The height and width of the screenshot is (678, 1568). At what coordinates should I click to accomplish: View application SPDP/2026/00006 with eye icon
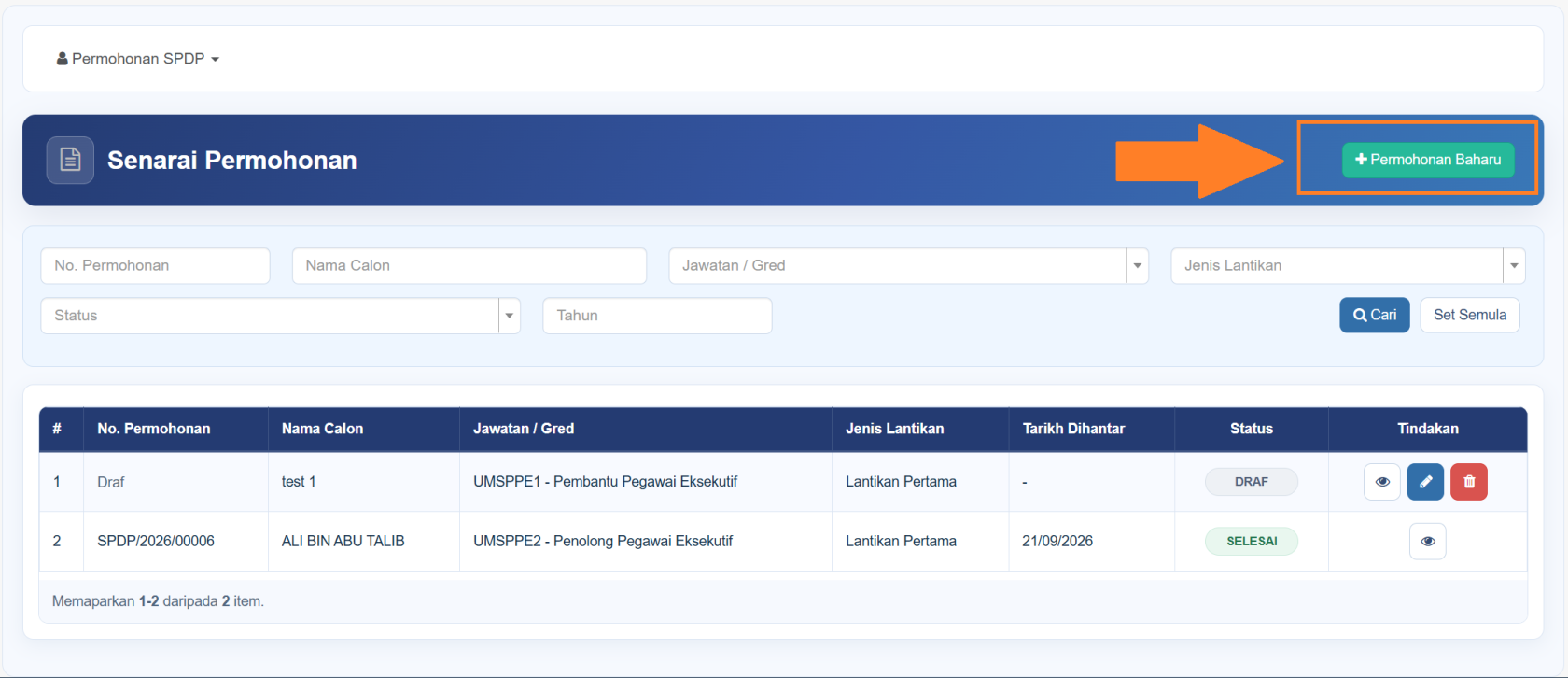(1428, 541)
